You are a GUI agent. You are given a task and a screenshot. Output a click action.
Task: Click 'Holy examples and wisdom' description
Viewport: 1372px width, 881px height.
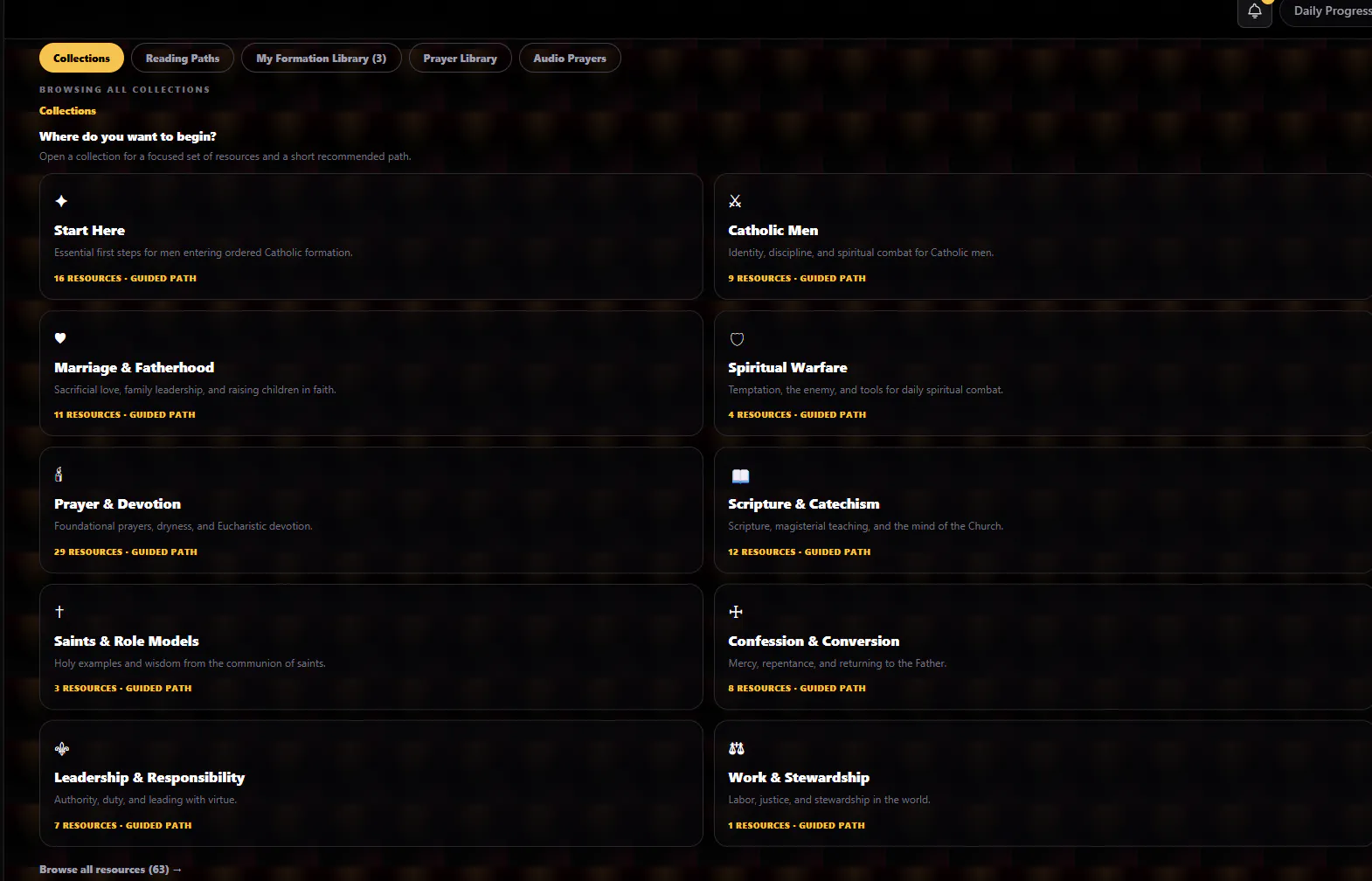(190, 663)
